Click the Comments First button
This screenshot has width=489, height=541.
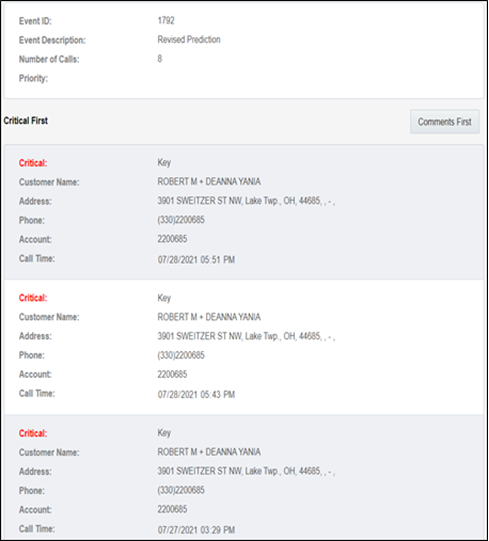(x=444, y=121)
